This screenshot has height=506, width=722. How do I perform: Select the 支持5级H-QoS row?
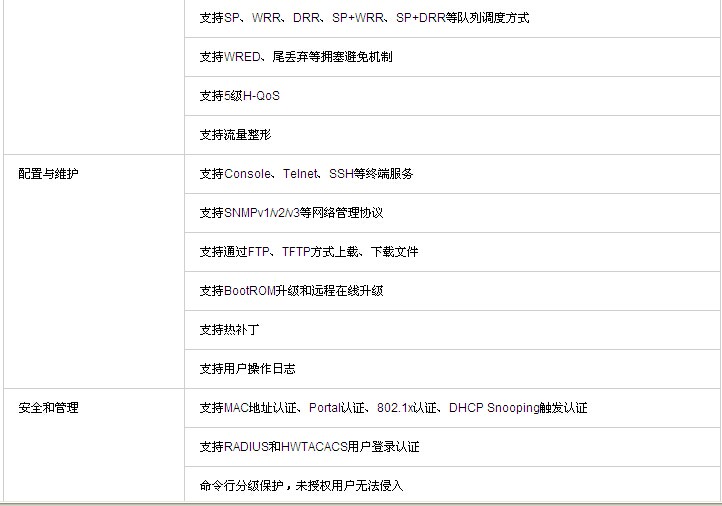click(239, 96)
